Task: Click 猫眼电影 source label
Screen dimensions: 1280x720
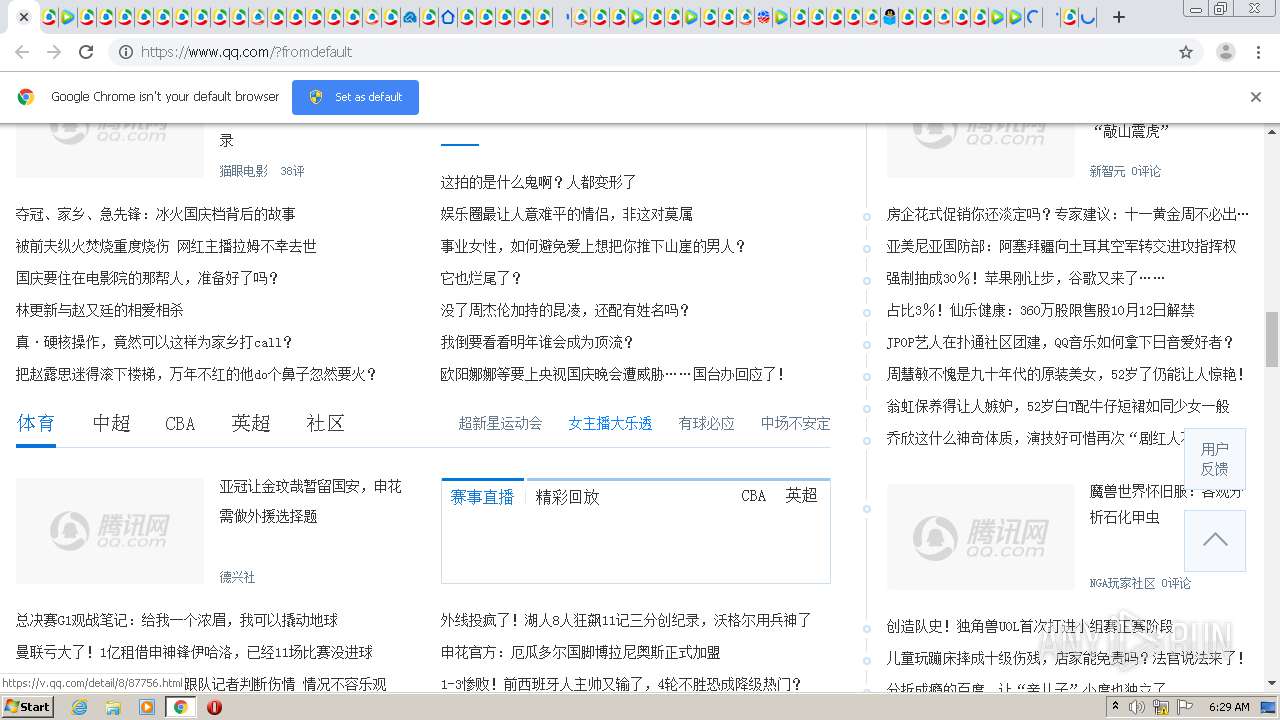Action: (x=244, y=171)
